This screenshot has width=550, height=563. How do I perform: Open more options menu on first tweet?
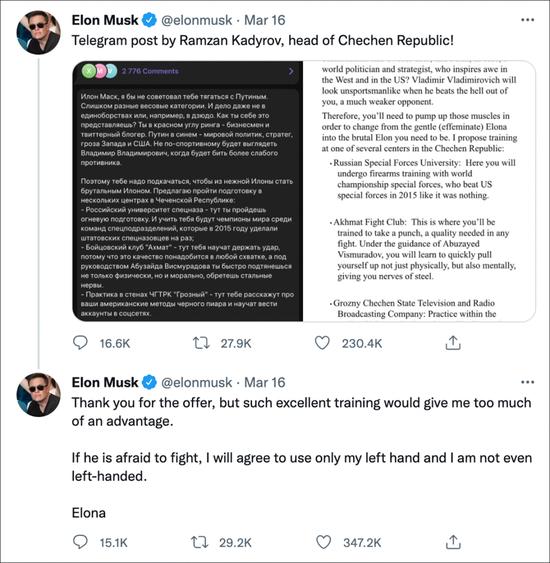527,20
